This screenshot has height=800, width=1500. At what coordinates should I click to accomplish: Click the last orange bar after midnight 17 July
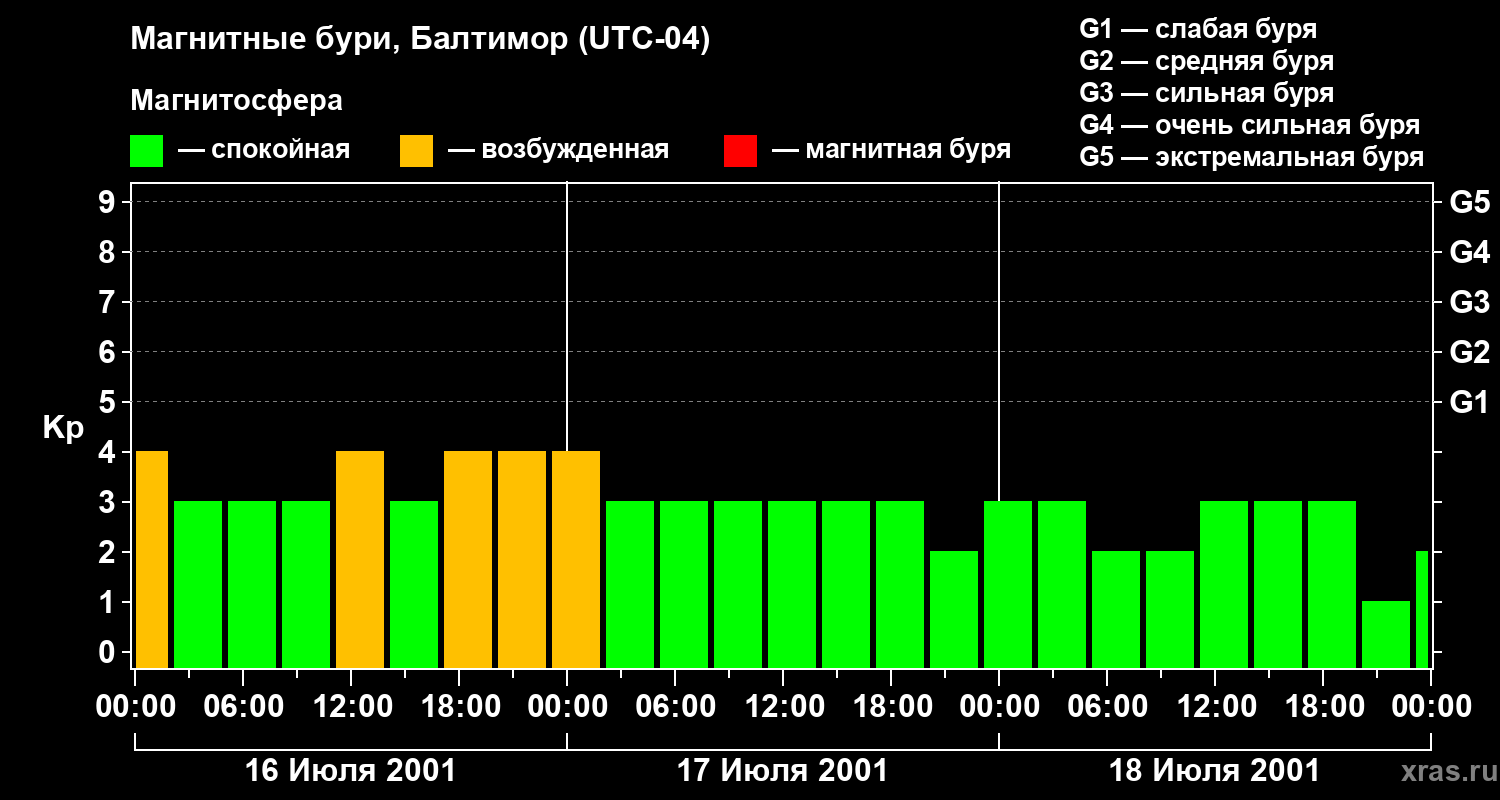pyautogui.click(x=576, y=559)
